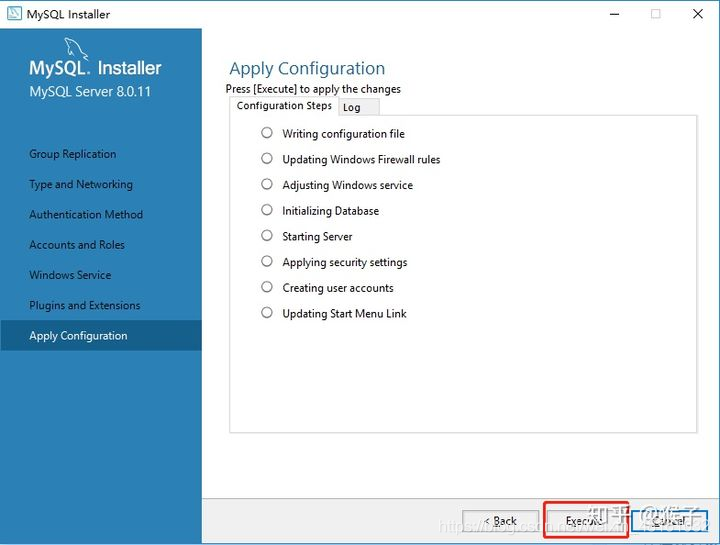Select the Applying security settings indicator
The height and width of the screenshot is (545, 720).
(x=267, y=262)
